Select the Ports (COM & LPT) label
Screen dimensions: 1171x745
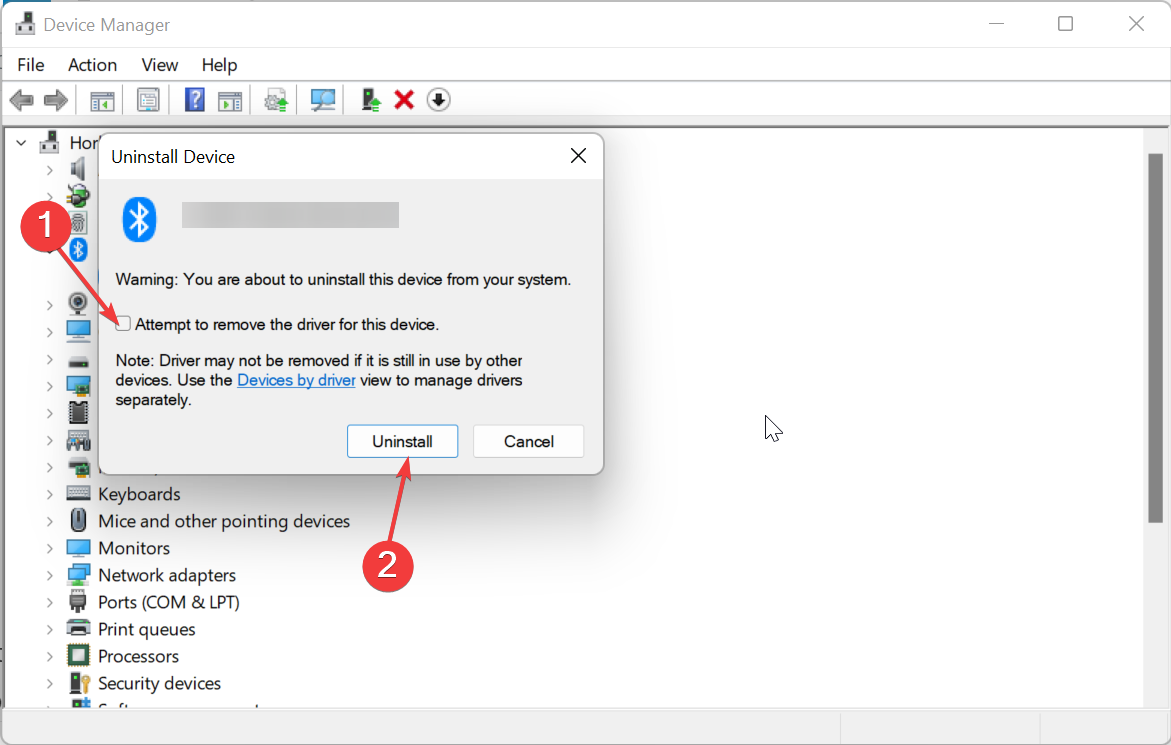tap(169, 602)
